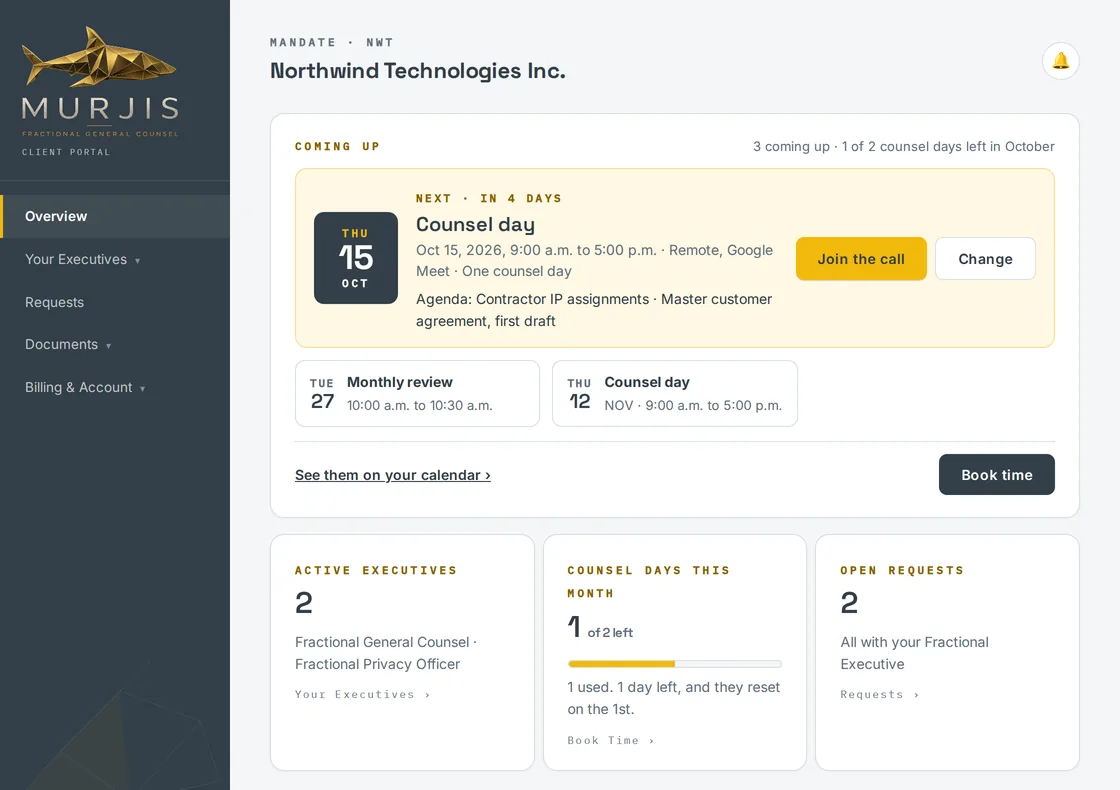
Task: Follow Book Time link under counsel days
Action: [x=611, y=741]
